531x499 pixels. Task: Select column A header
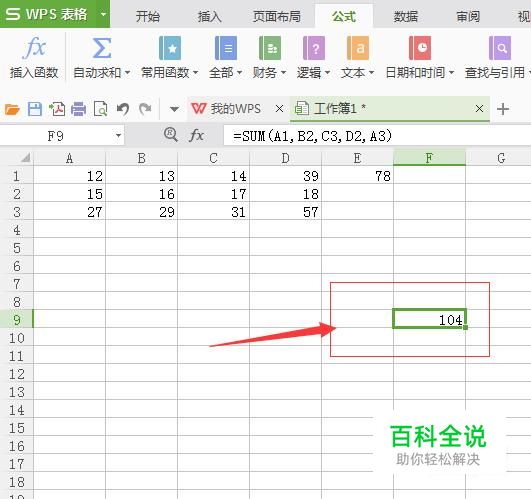coord(69,158)
